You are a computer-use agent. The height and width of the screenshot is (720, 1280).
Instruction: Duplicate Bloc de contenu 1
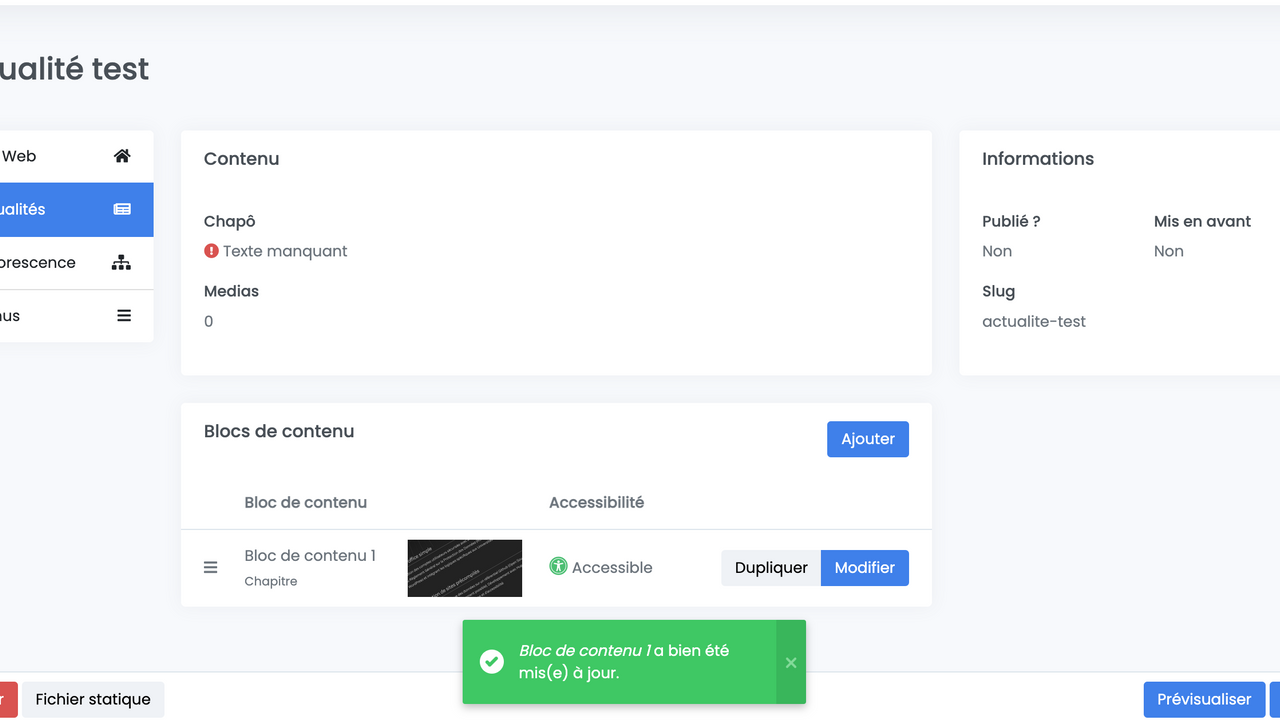(x=770, y=568)
